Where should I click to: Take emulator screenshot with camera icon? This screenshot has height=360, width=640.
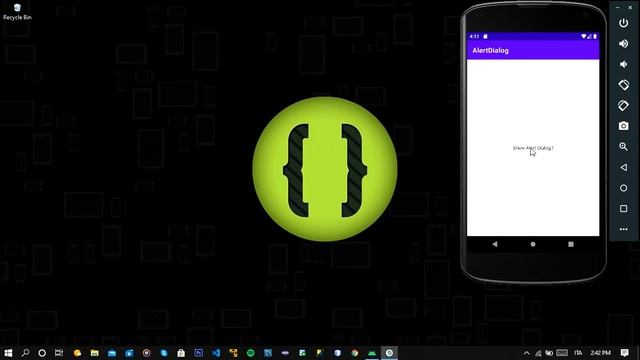pos(623,126)
